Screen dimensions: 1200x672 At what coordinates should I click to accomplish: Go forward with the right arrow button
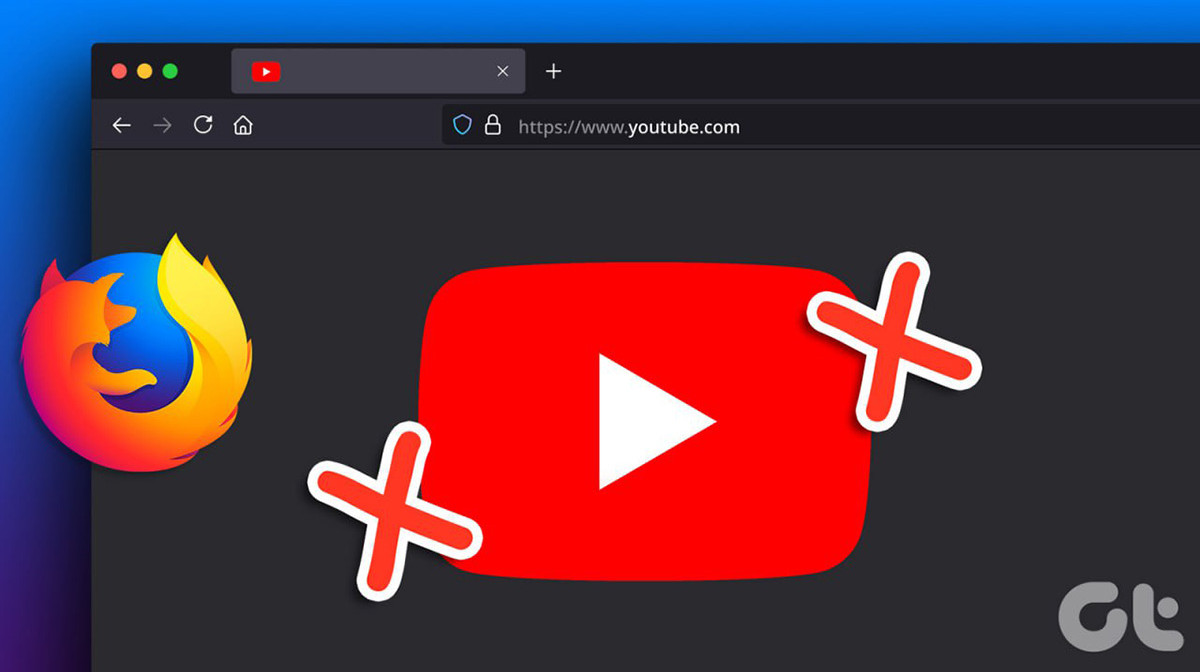[x=162, y=125]
